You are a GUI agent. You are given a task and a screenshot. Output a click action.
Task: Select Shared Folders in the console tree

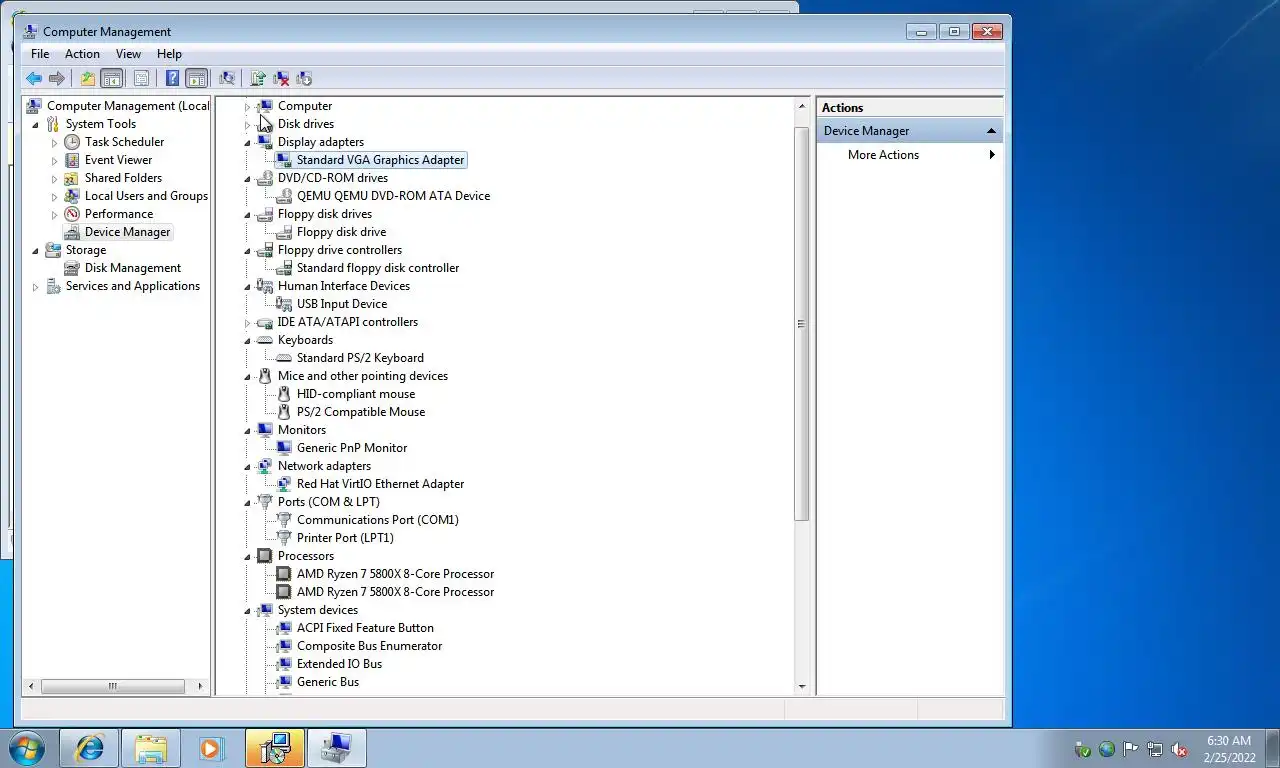(x=123, y=178)
